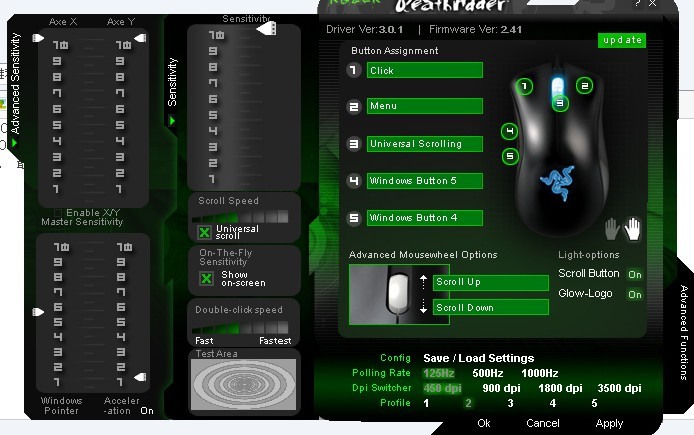The width and height of the screenshot is (694, 435).
Task: Open button 2 Menu assignment dropdown
Action: tap(425, 106)
